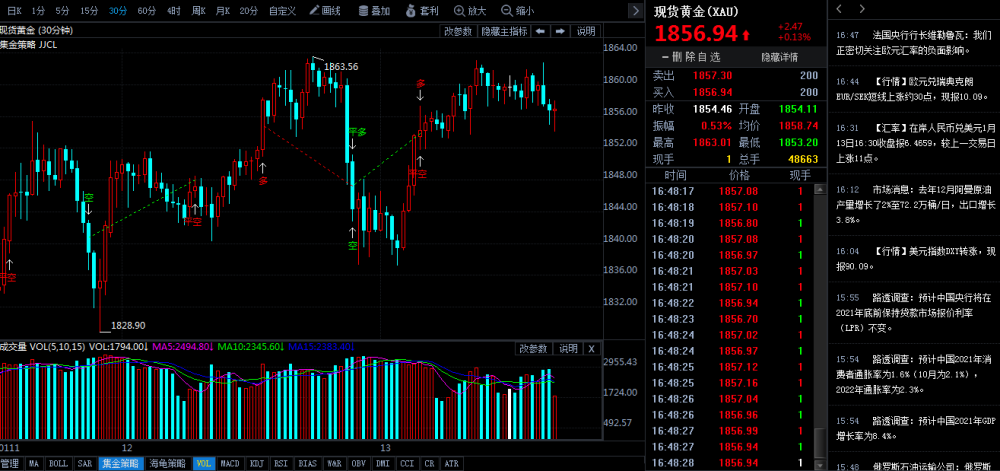
Task: Switch chart to 15分 period
Action: [x=89, y=10]
